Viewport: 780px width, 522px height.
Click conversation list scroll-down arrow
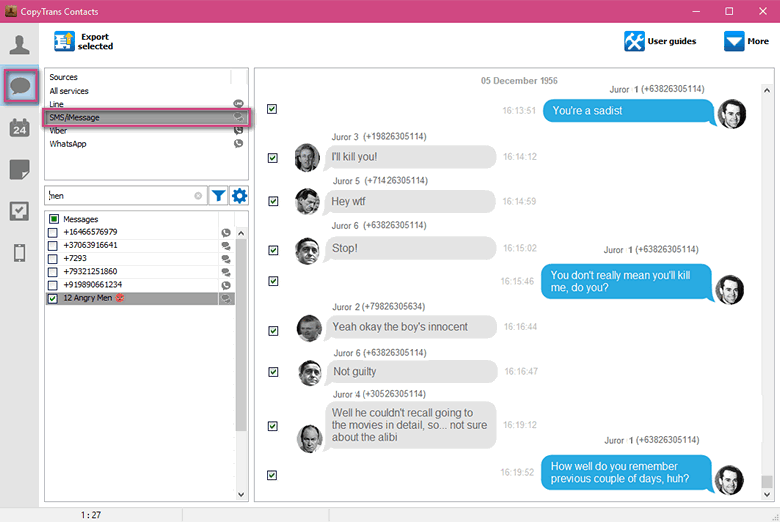(x=241, y=494)
